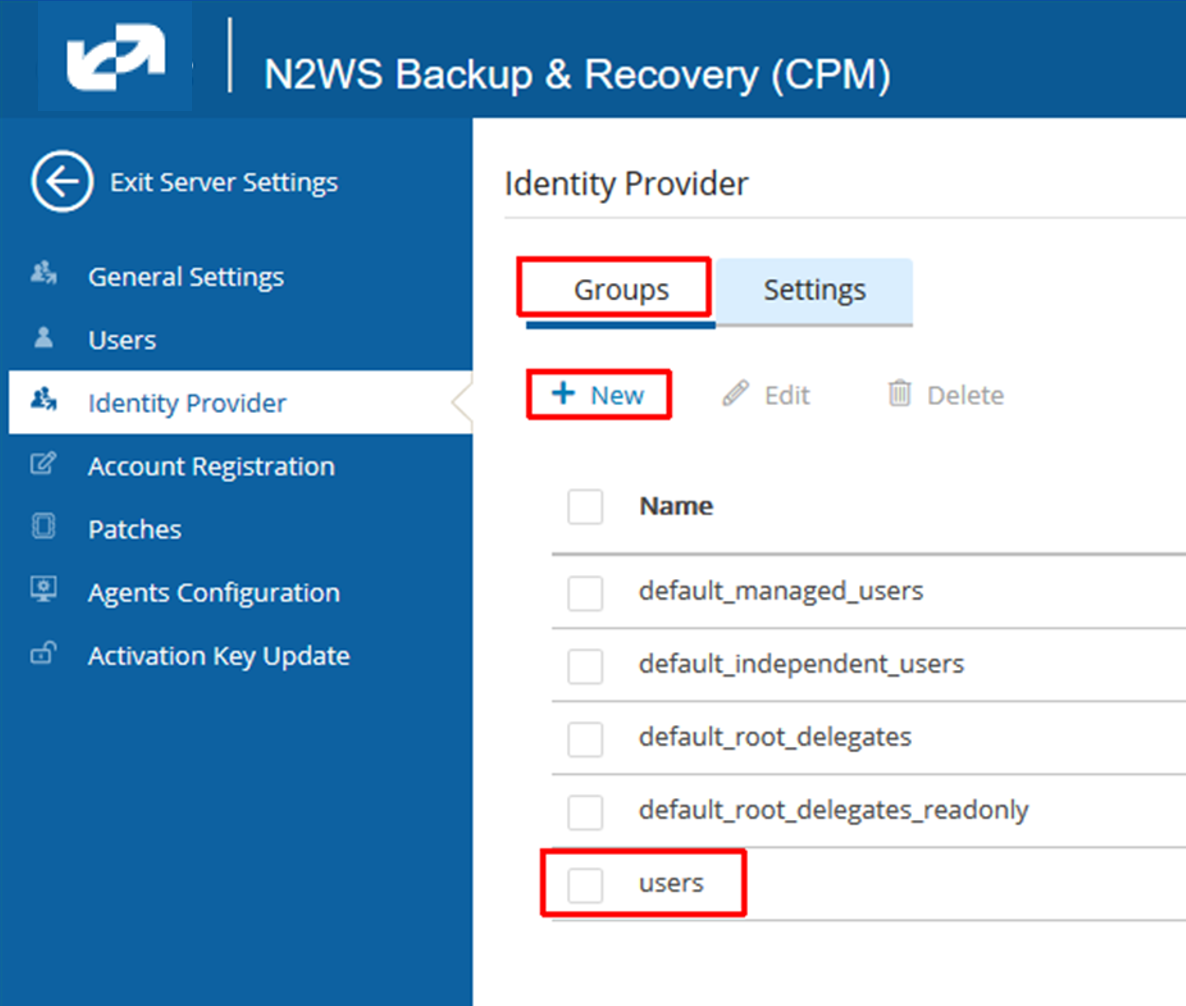This screenshot has width=1186, height=1006.
Task: Click the Account Registration pencil icon
Action: pos(43,463)
